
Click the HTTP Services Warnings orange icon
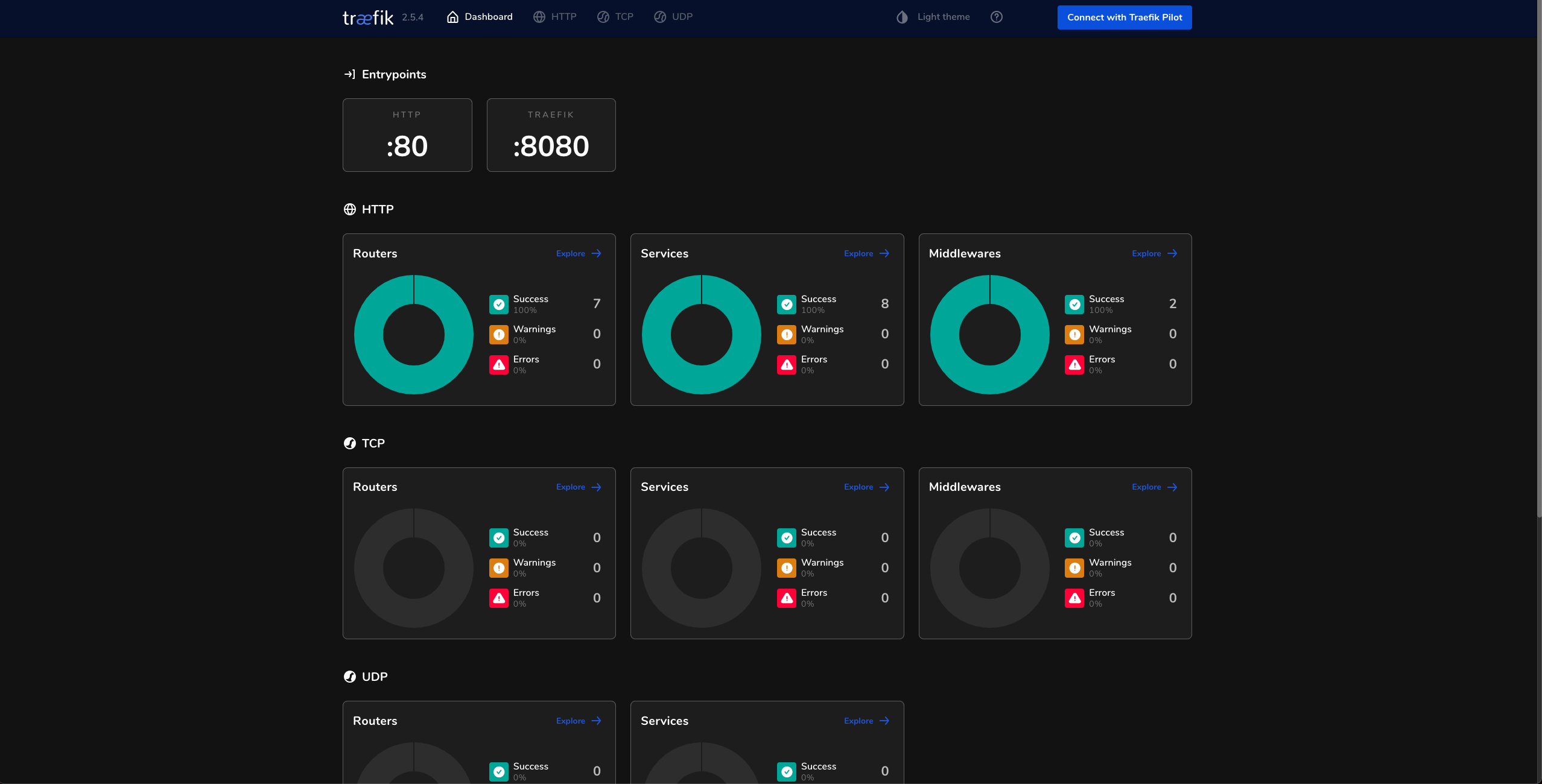point(787,334)
